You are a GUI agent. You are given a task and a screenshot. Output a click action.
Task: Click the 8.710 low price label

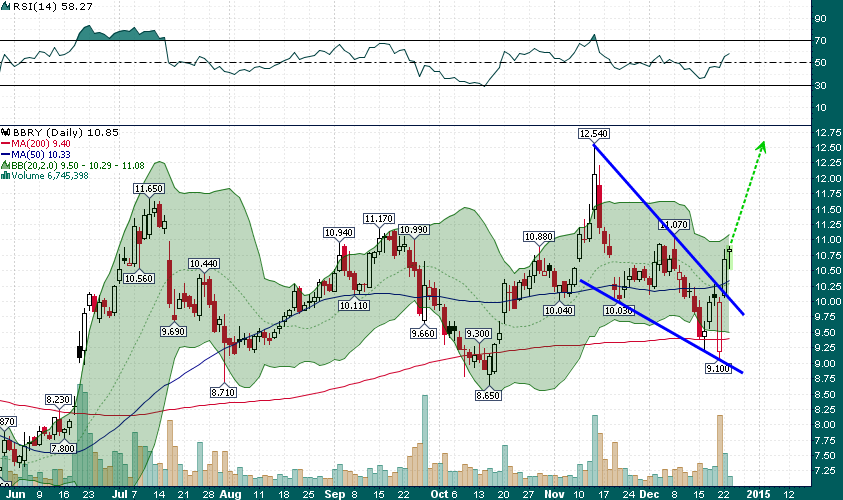pos(223,392)
